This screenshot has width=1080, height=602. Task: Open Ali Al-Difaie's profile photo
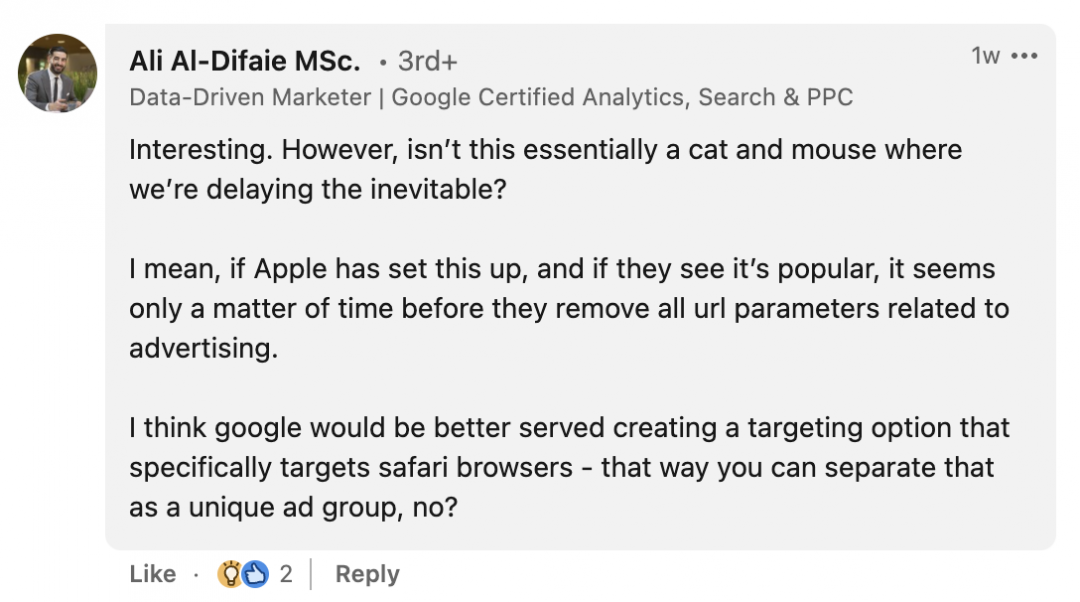point(57,73)
